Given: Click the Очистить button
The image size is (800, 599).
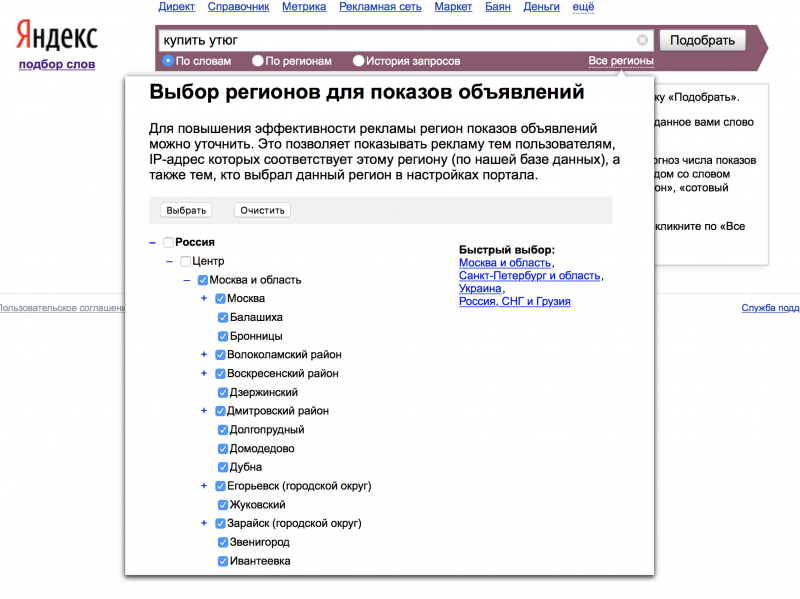Looking at the screenshot, I should pos(262,210).
